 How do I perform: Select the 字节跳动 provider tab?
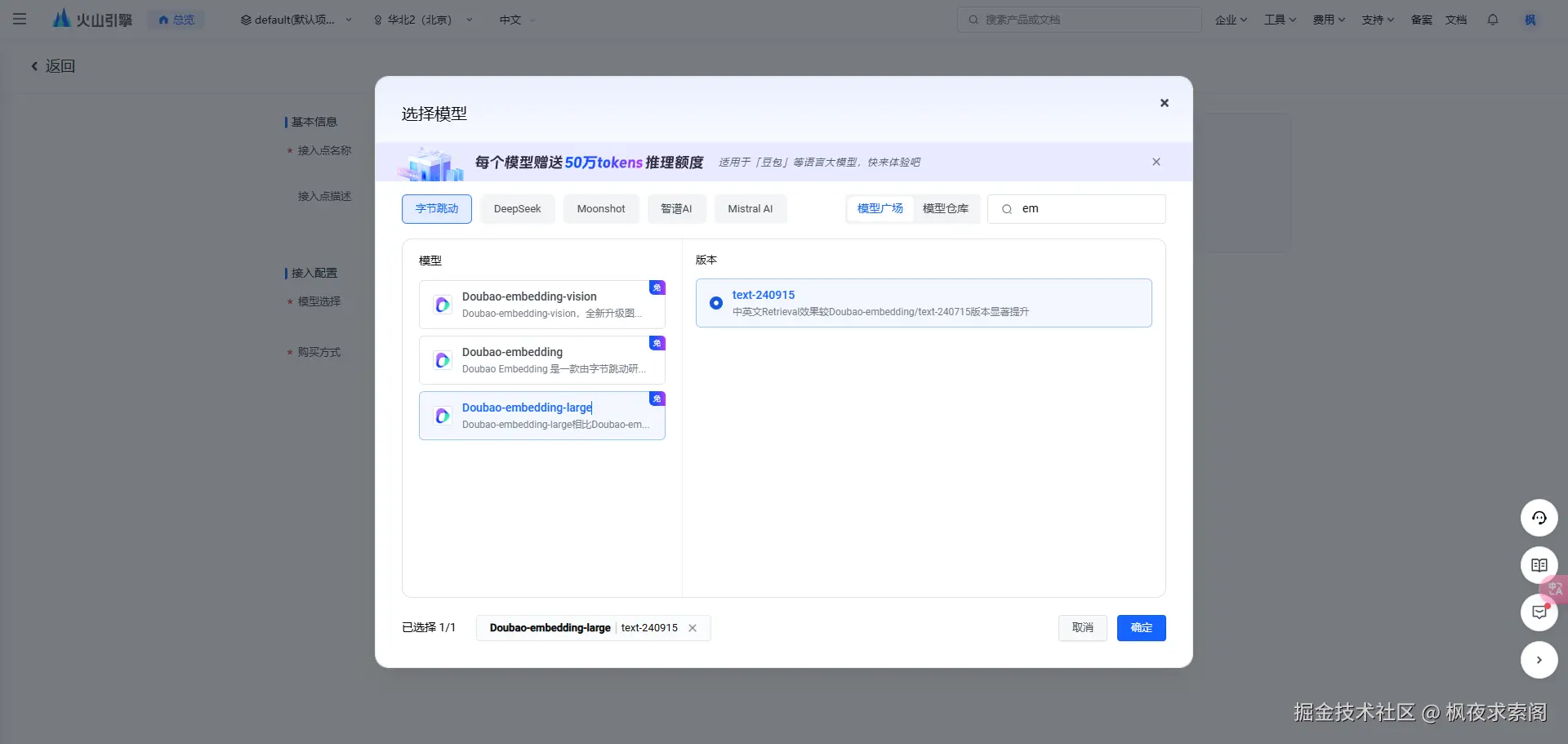click(437, 209)
